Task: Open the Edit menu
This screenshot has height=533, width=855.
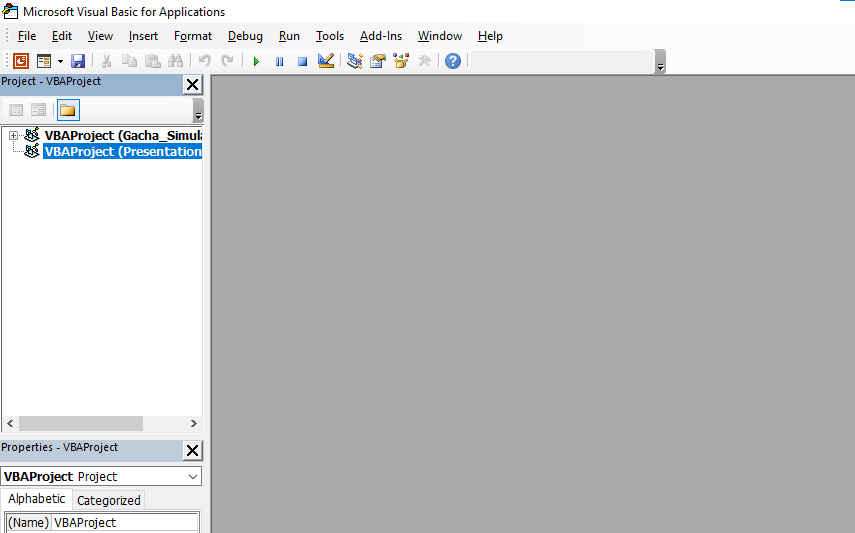Action: click(x=62, y=36)
